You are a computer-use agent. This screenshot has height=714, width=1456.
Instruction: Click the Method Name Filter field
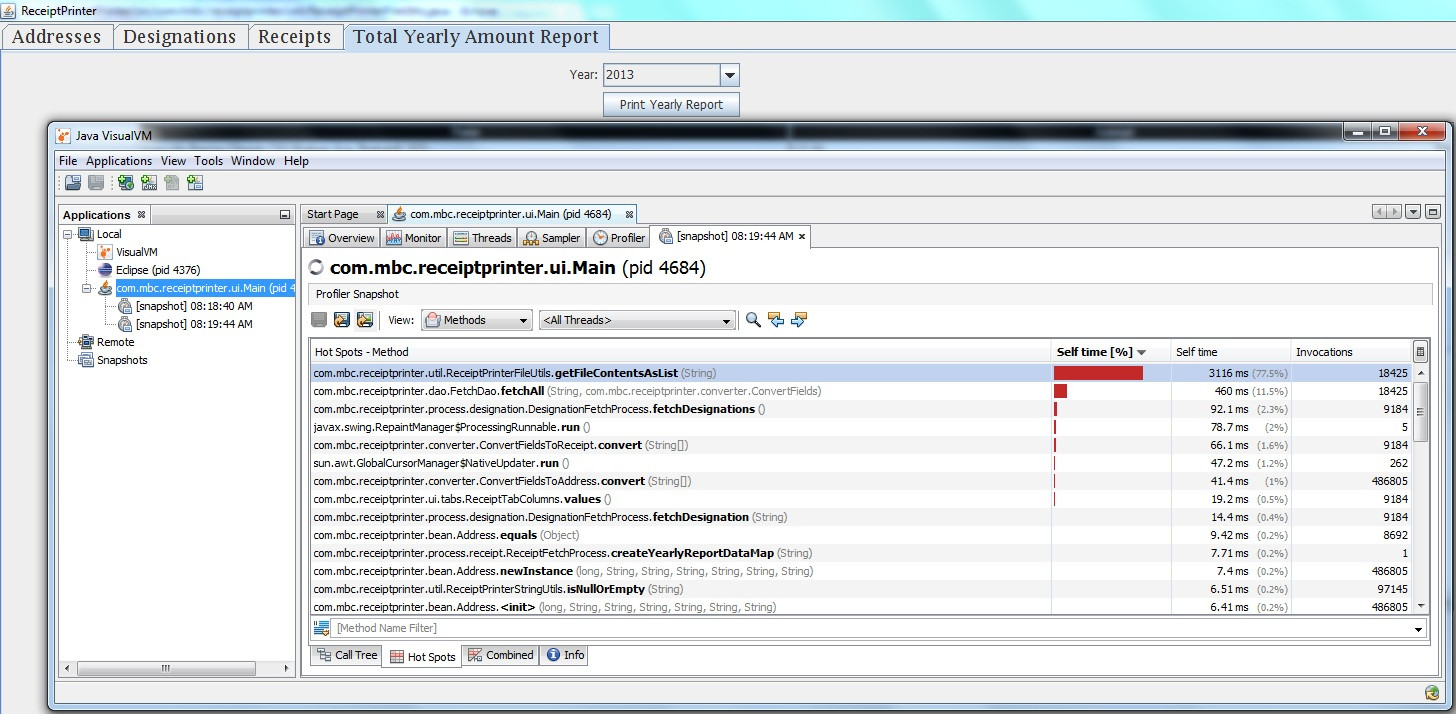click(x=871, y=629)
